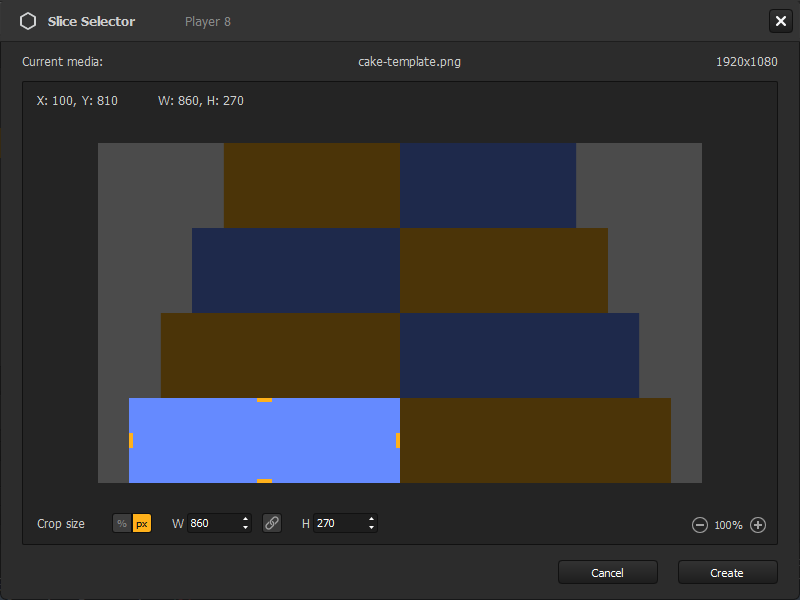Close the Slice Selector dialog
Image resolution: width=800 pixels, height=600 pixels.
[781, 21]
